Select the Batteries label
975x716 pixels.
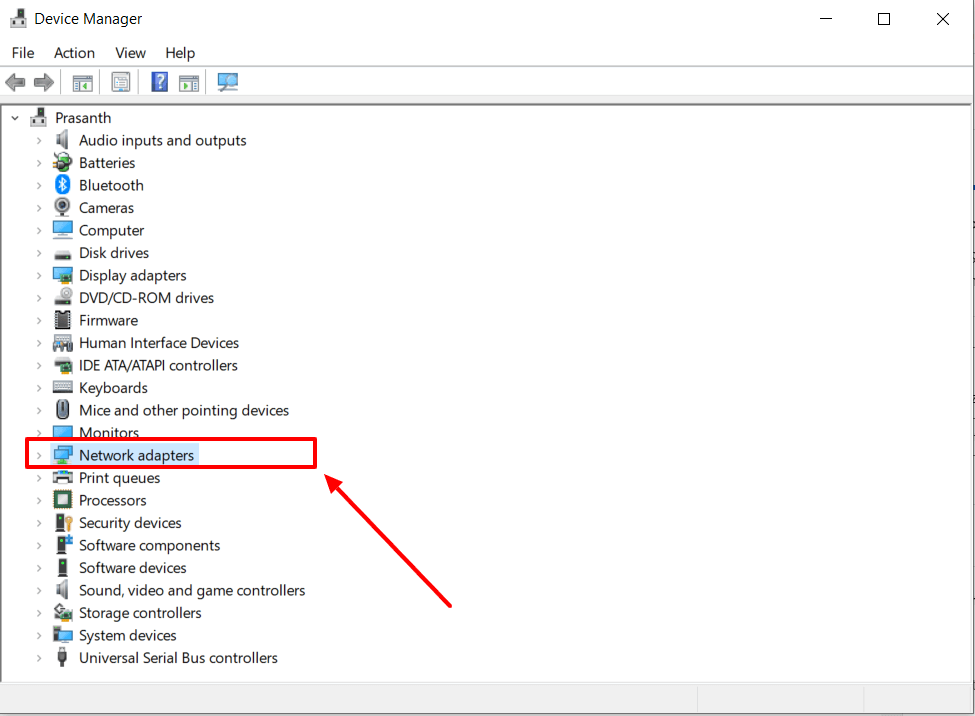[x=107, y=163]
